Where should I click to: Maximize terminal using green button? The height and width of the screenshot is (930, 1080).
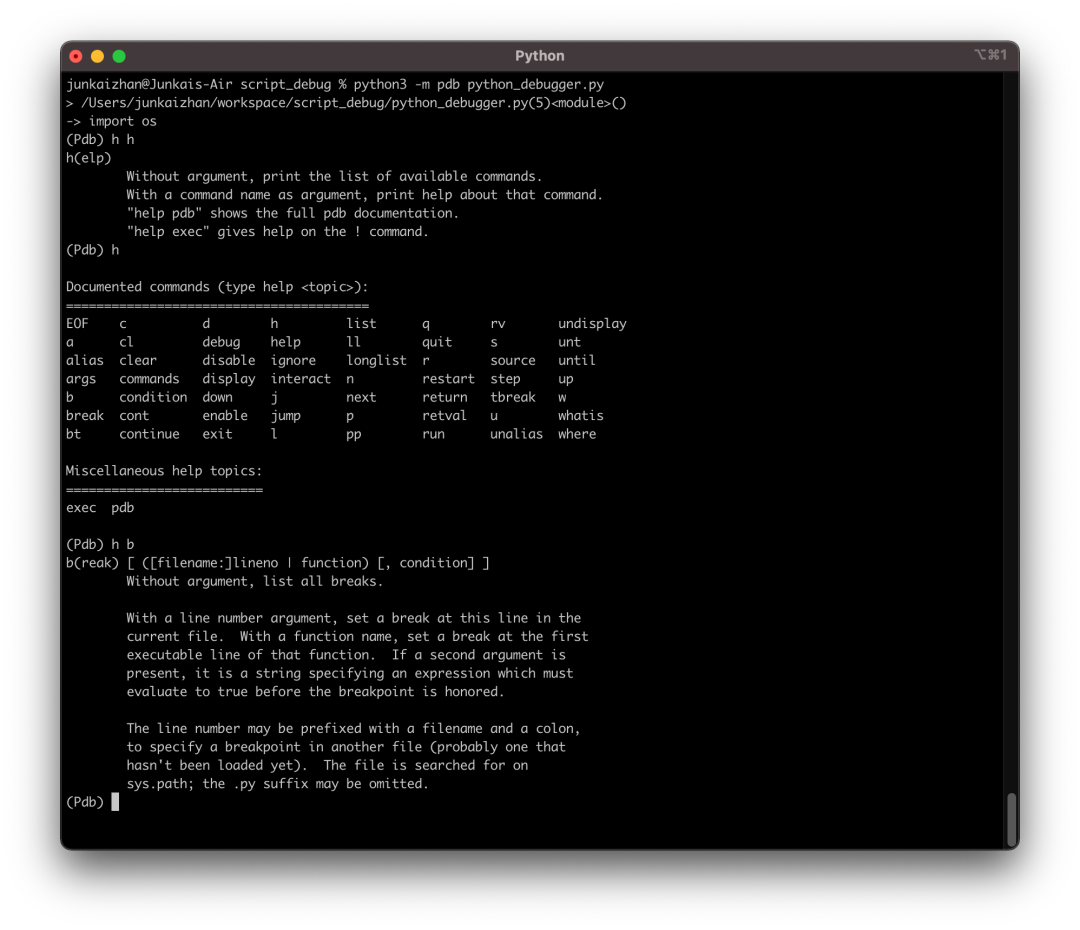coord(119,56)
